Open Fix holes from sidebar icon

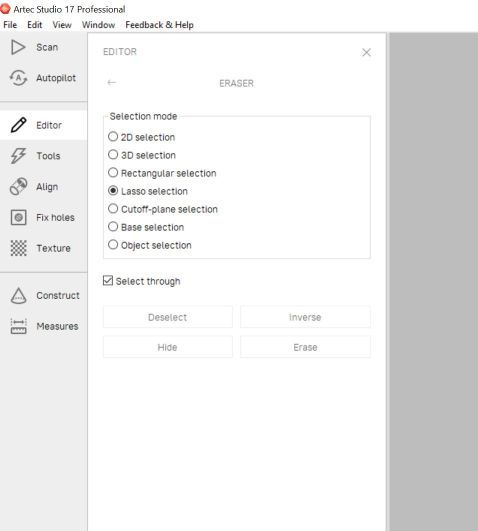pyautogui.click(x=18, y=217)
